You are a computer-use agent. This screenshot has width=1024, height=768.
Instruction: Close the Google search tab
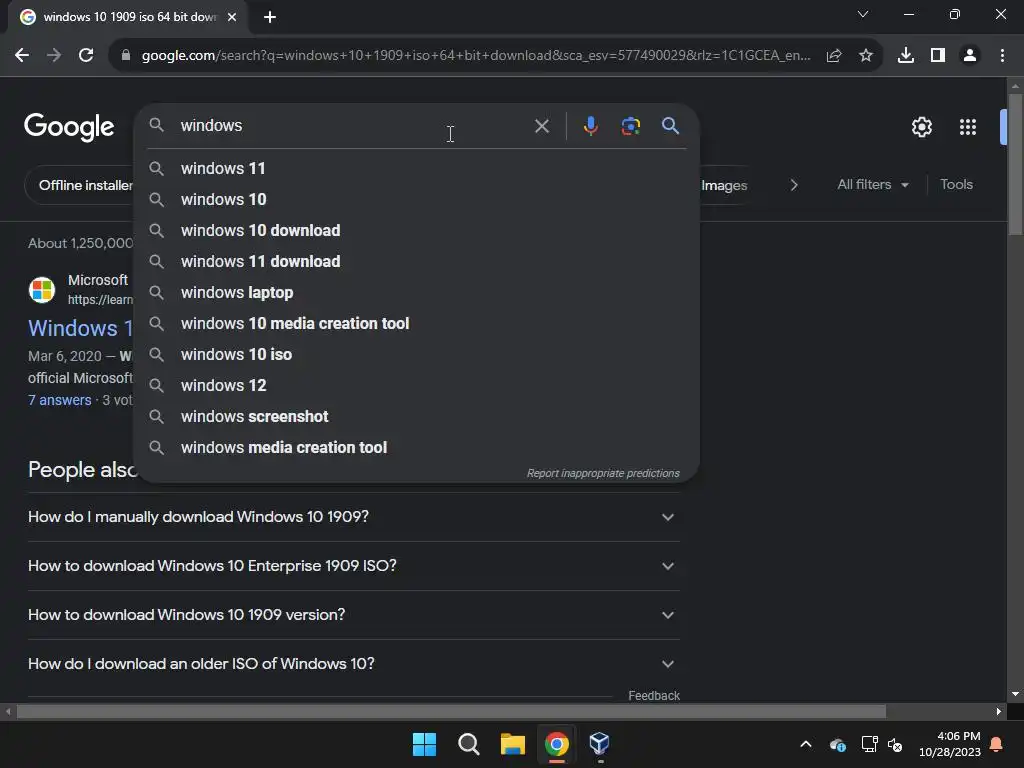click(232, 17)
